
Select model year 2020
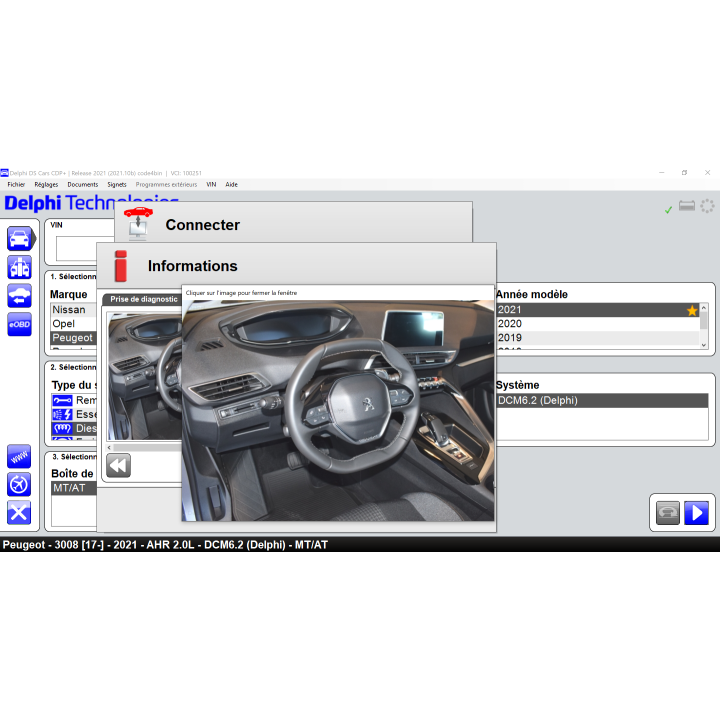click(510, 324)
